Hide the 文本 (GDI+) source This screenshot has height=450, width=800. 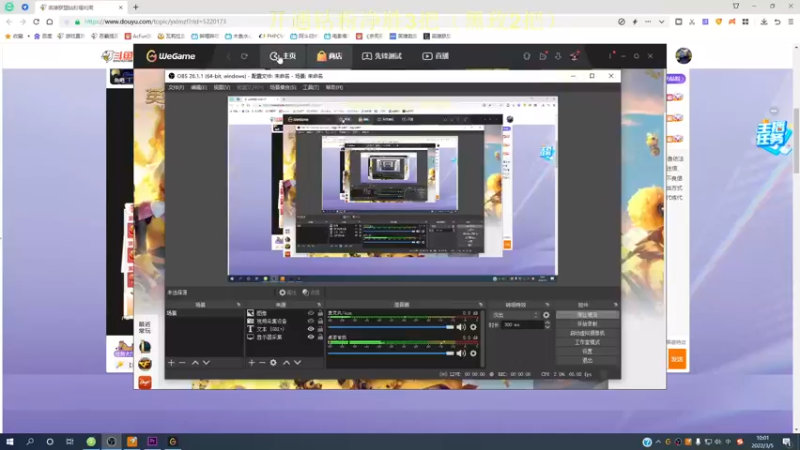tap(311, 329)
